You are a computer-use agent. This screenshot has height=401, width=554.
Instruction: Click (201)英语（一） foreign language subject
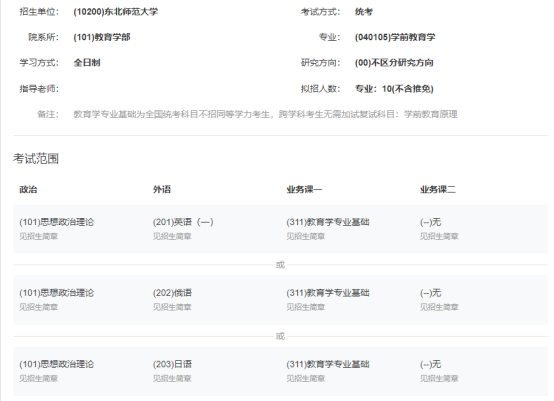183,222
